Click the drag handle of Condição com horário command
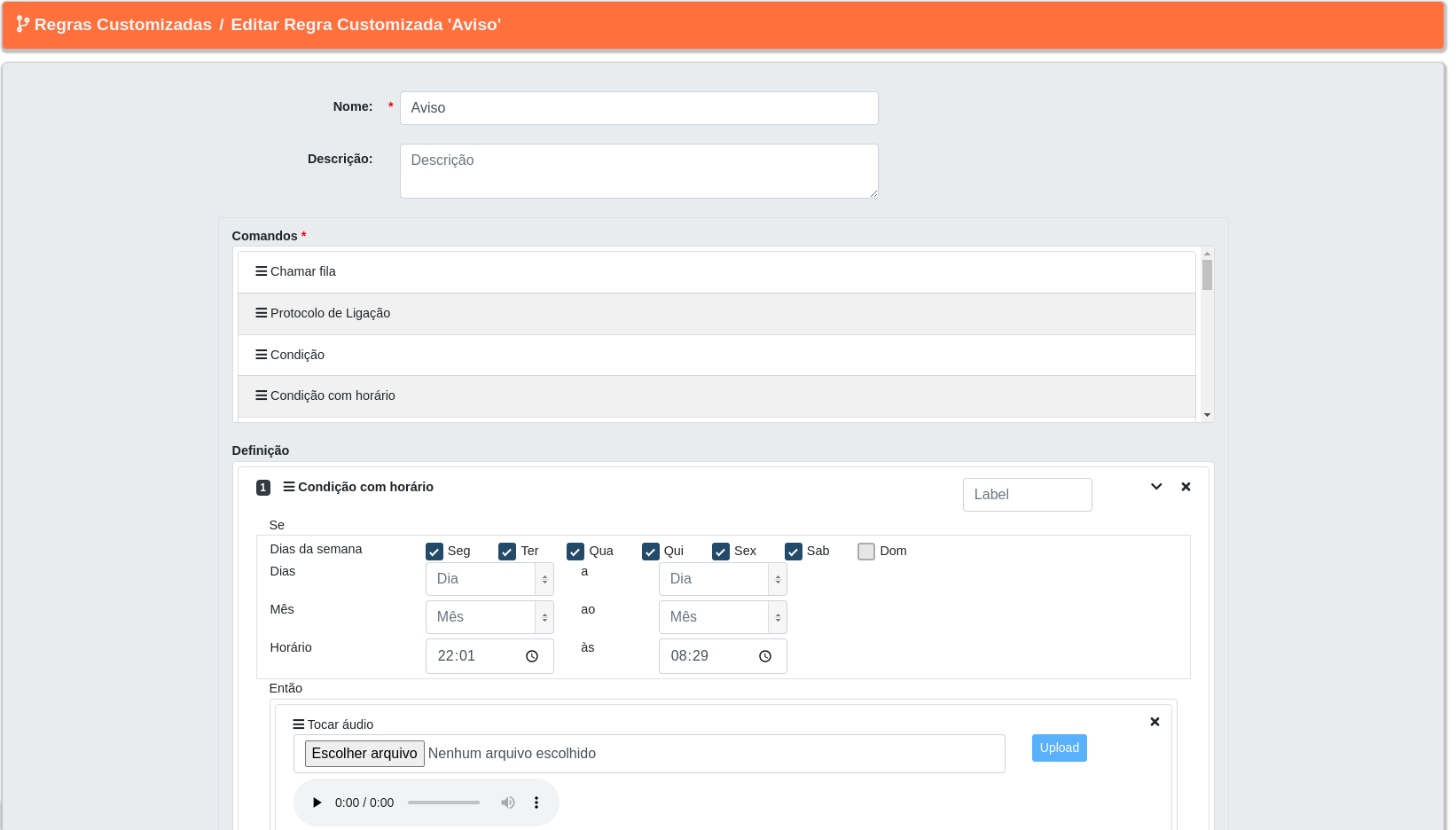Viewport: 1456px width, 830px height. click(x=262, y=395)
